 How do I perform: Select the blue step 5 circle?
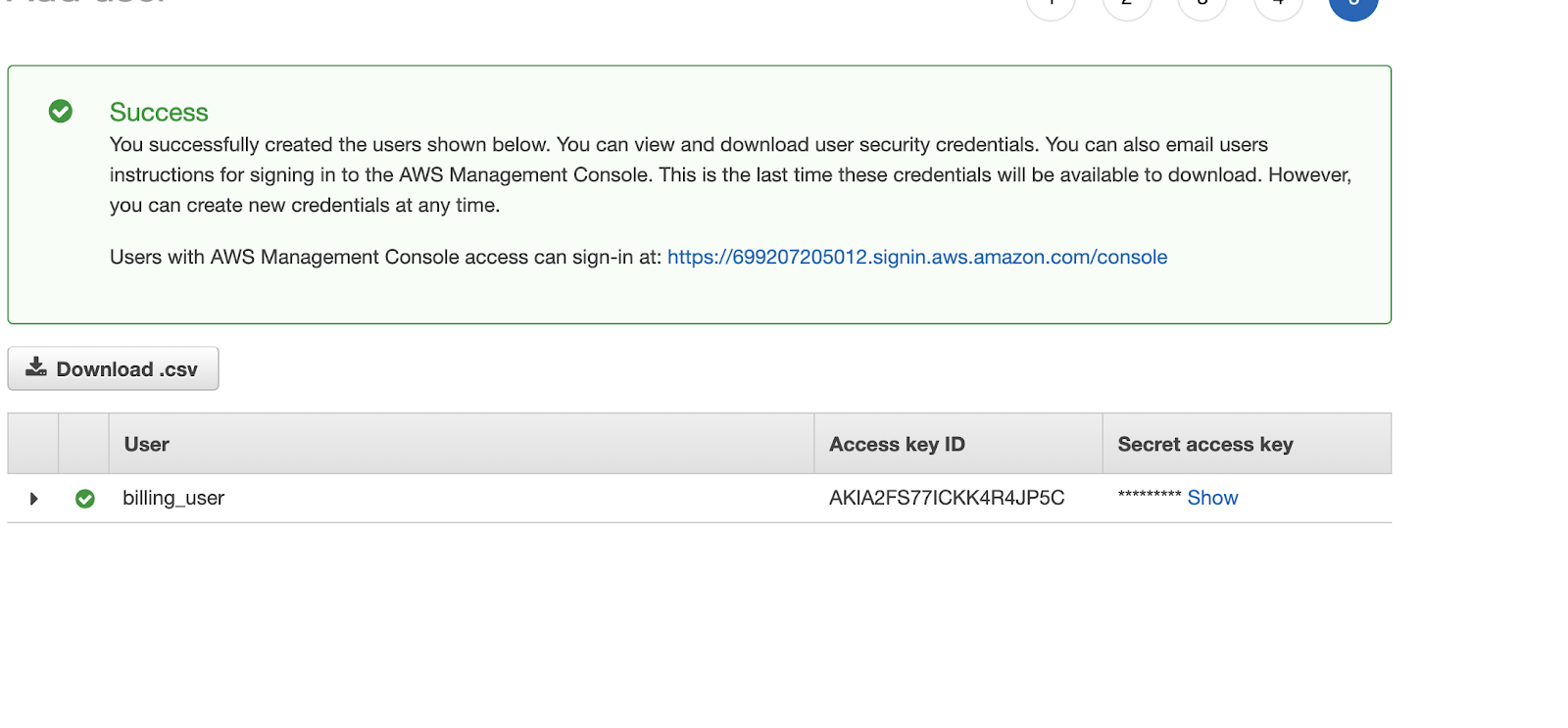pos(1353,5)
